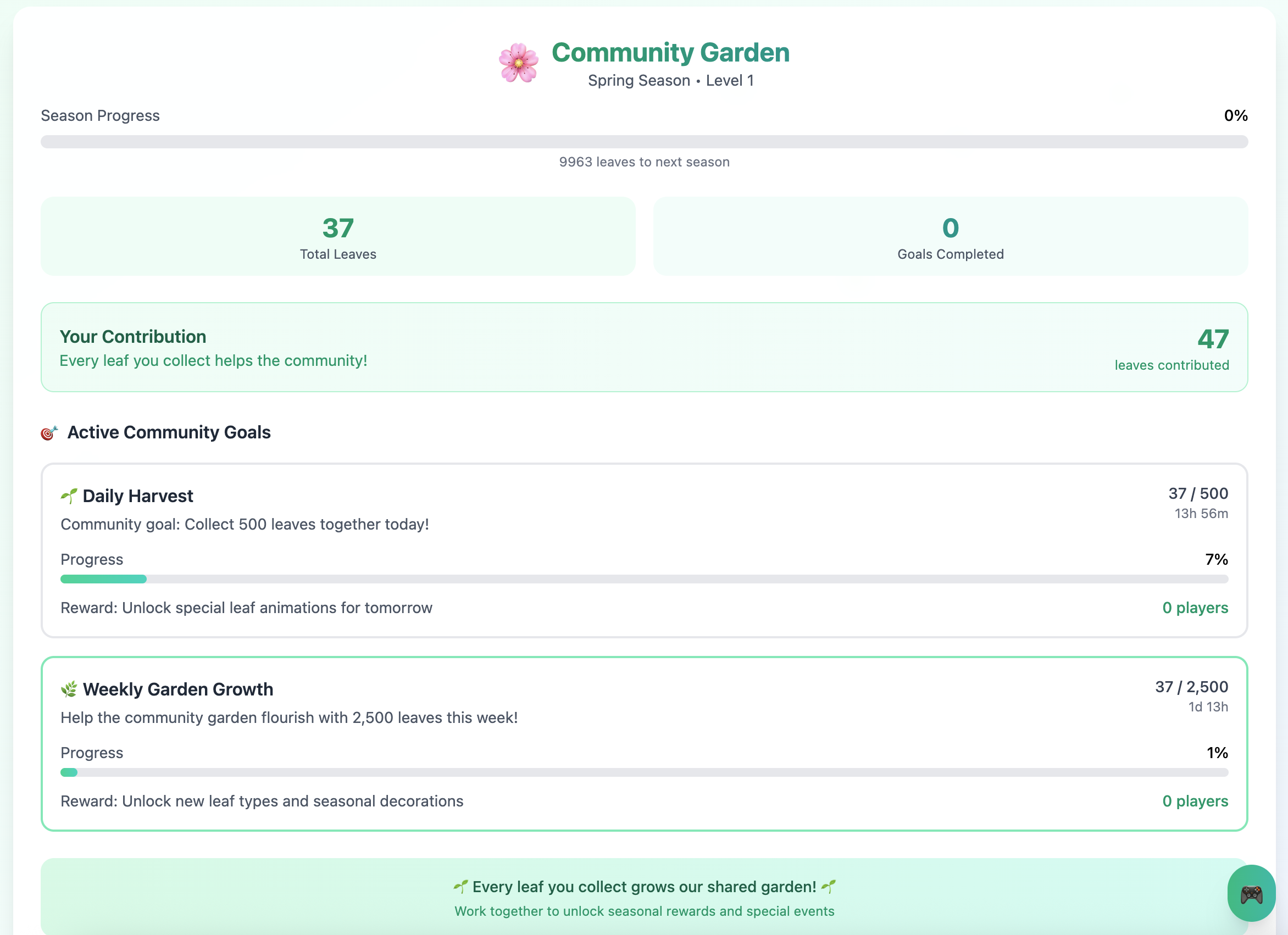
Task: Click the 0 players link in Weekly Garden Growth
Action: point(1195,801)
